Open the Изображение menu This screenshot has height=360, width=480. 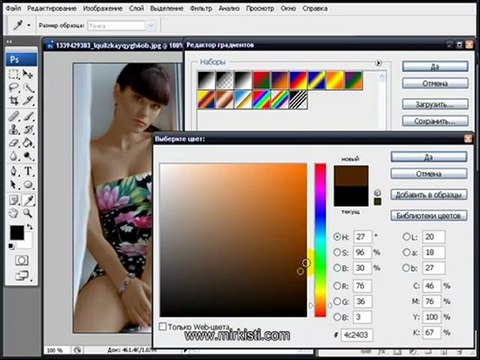102,8
